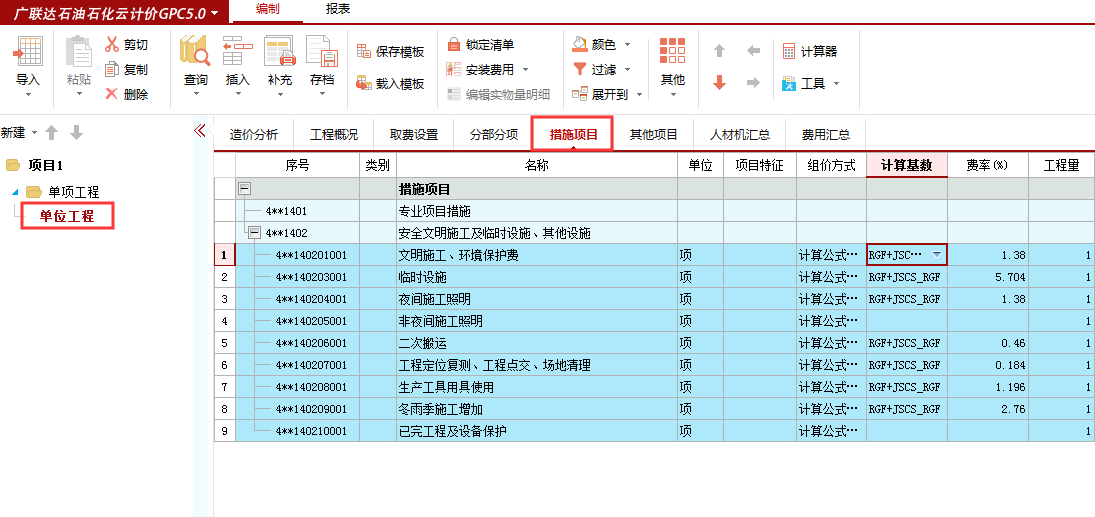Click 载入模板 load template

pyautogui.click(x=390, y=83)
